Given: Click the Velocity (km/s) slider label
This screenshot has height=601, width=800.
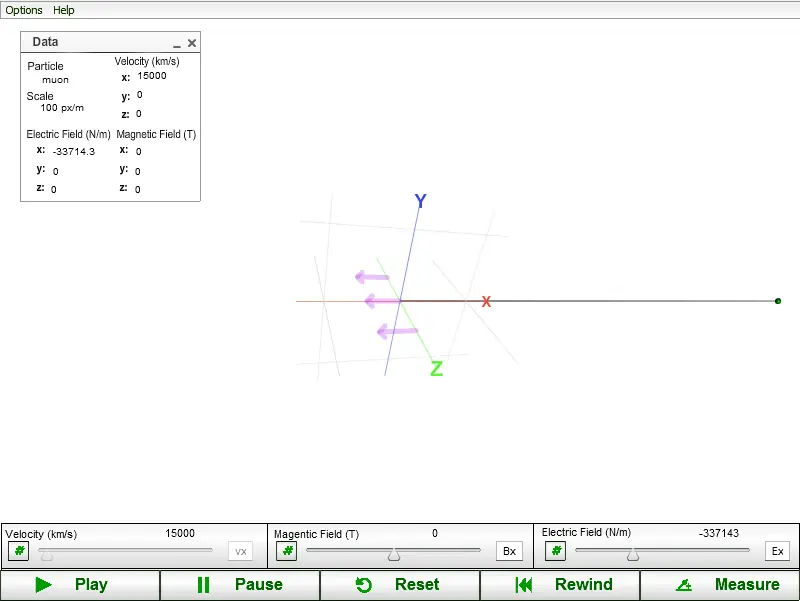Looking at the screenshot, I should [x=41, y=534].
